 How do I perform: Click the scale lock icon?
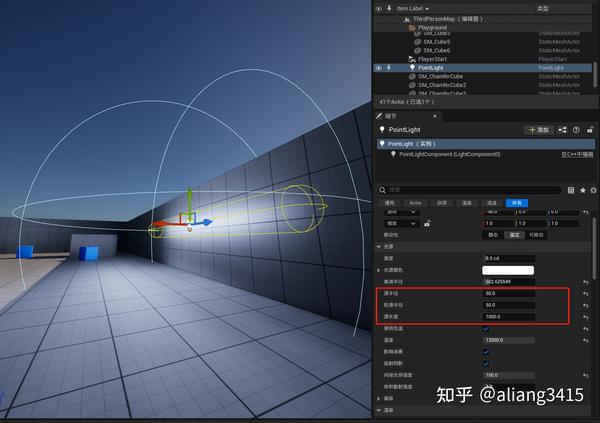point(427,224)
